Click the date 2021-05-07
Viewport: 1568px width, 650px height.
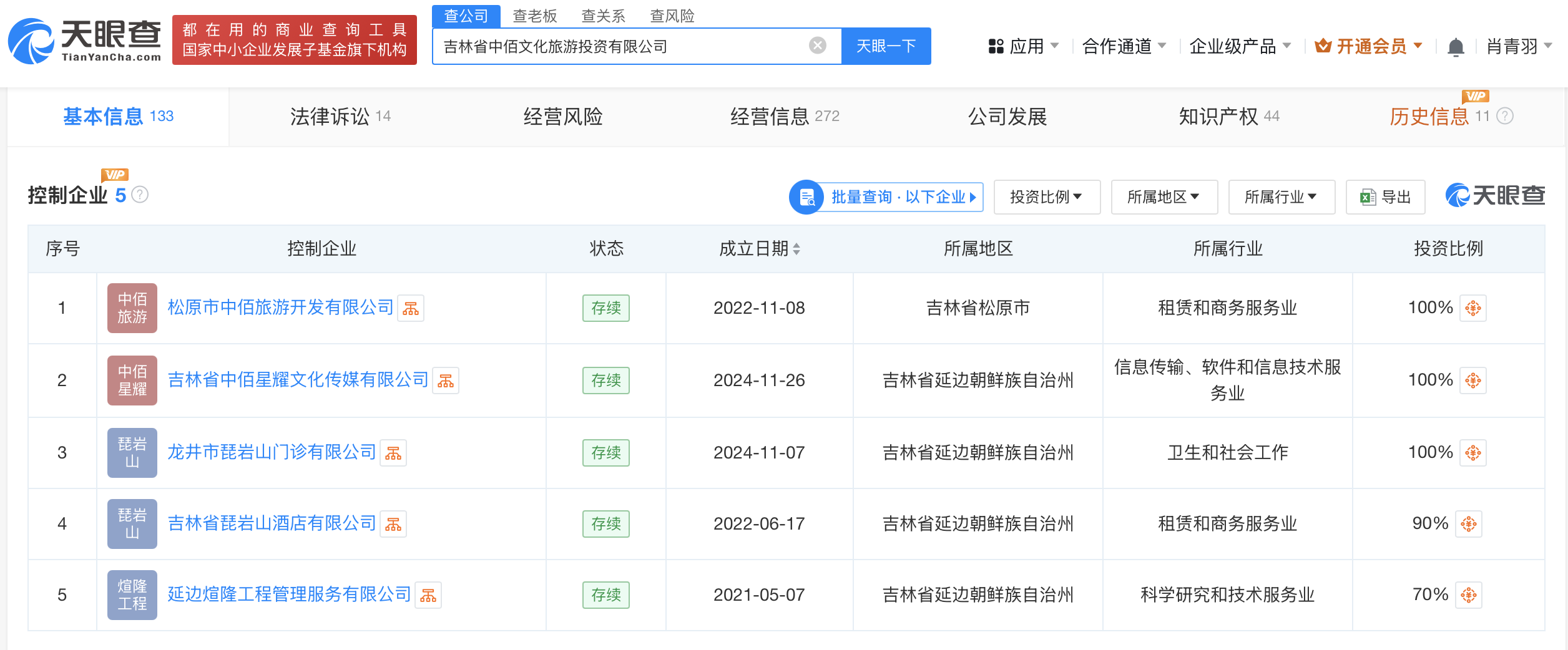point(759,595)
